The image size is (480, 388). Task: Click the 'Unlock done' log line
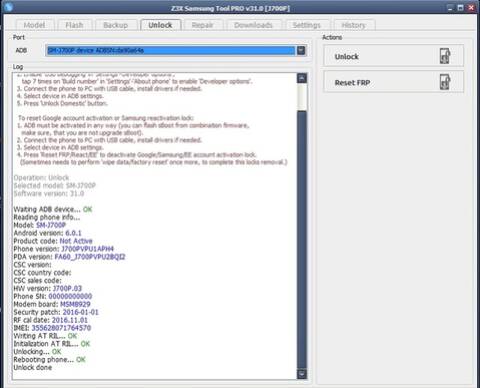point(33,367)
